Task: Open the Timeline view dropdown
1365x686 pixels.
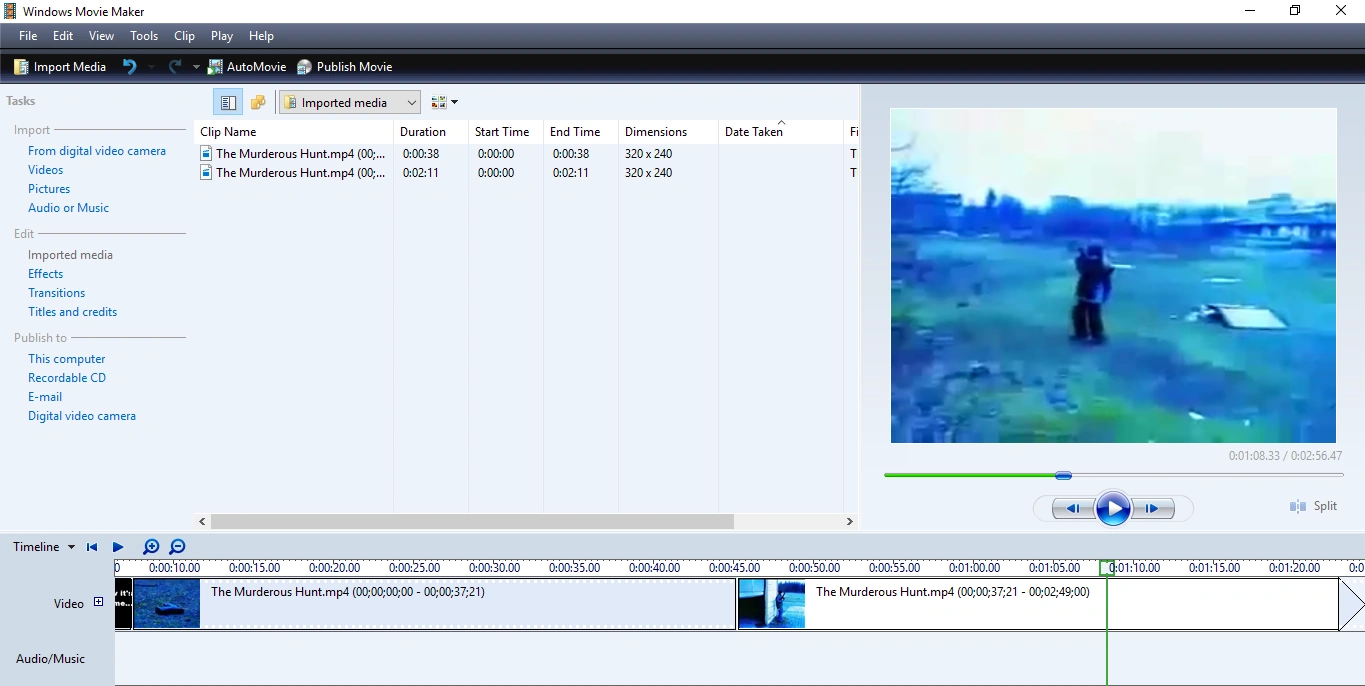Action: pos(44,547)
